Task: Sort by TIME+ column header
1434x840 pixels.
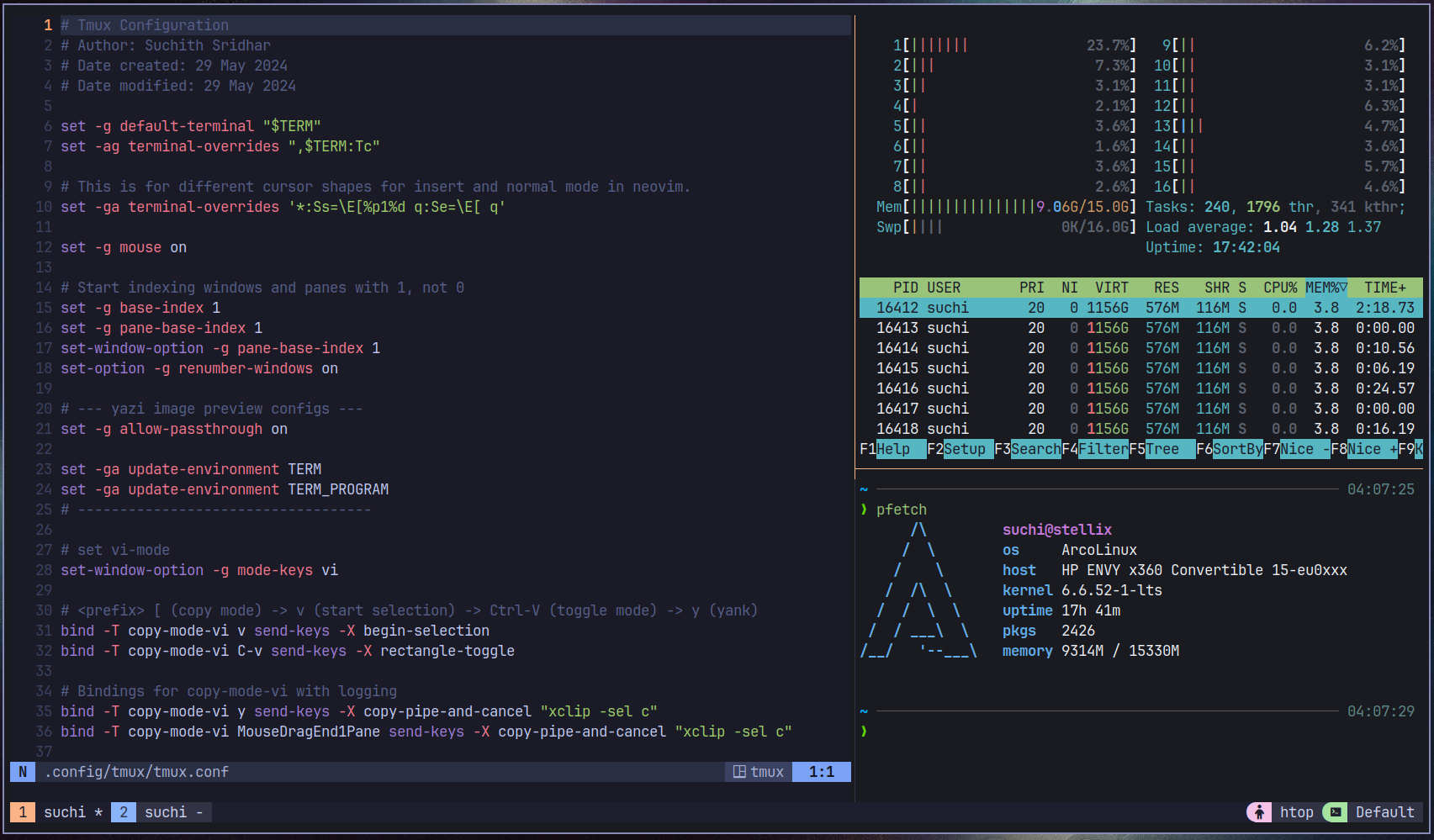Action: pos(1385,288)
